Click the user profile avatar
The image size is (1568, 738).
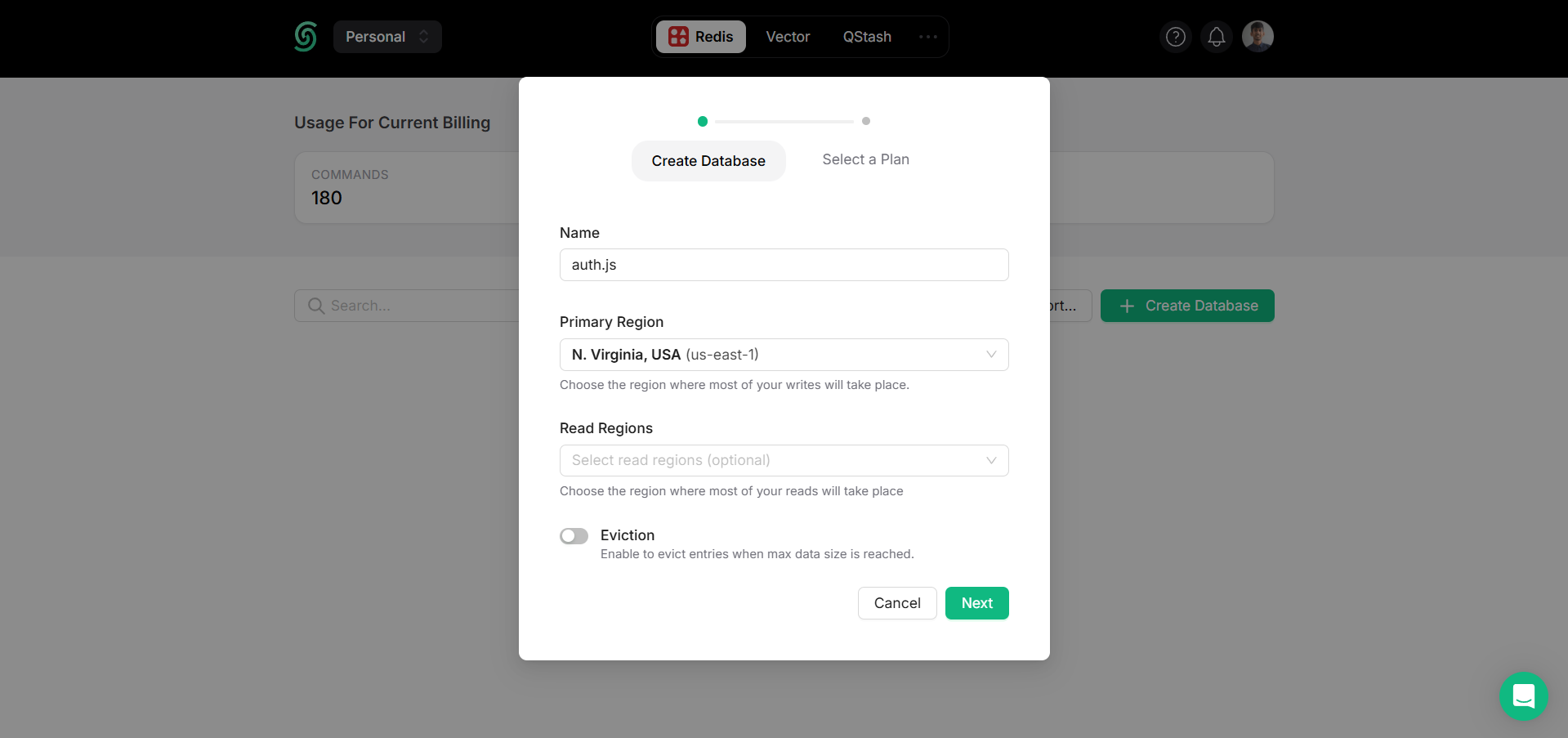1257,36
